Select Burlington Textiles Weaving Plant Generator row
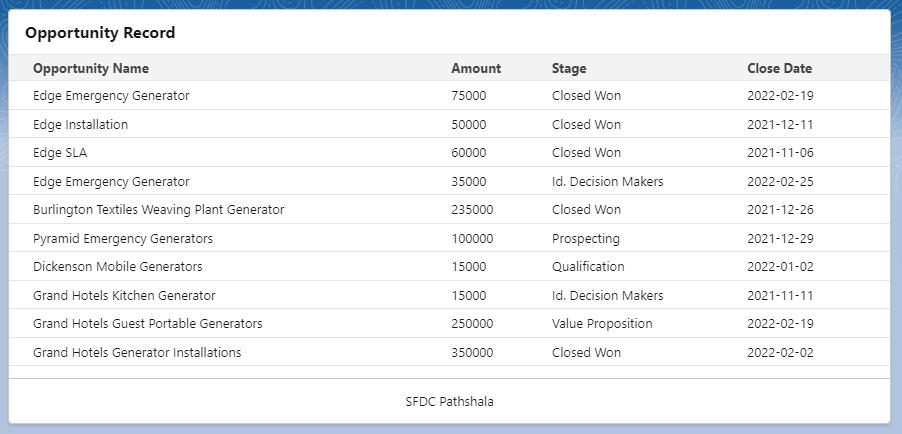The width and height of the screenshot is (902, 434). [158, 210]
